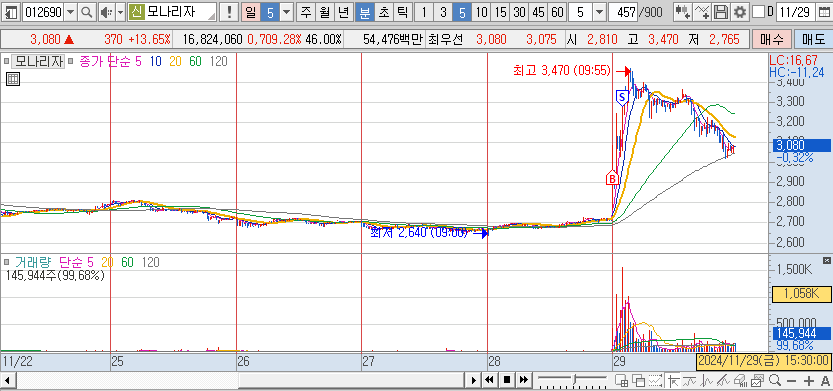
Task: Select the 분 (minute) period toggle
Action: 365,12
